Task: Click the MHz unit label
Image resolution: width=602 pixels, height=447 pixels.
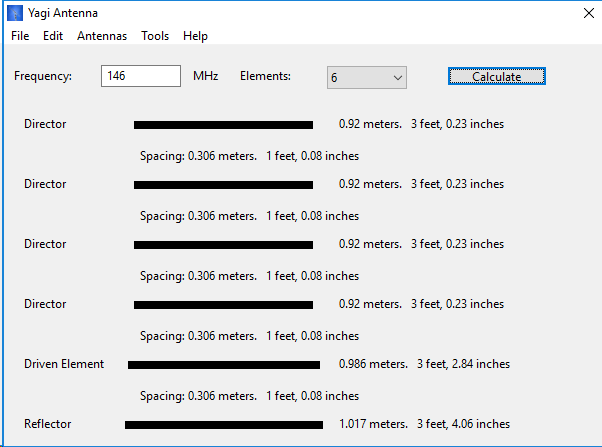Action: coord(205,76)
